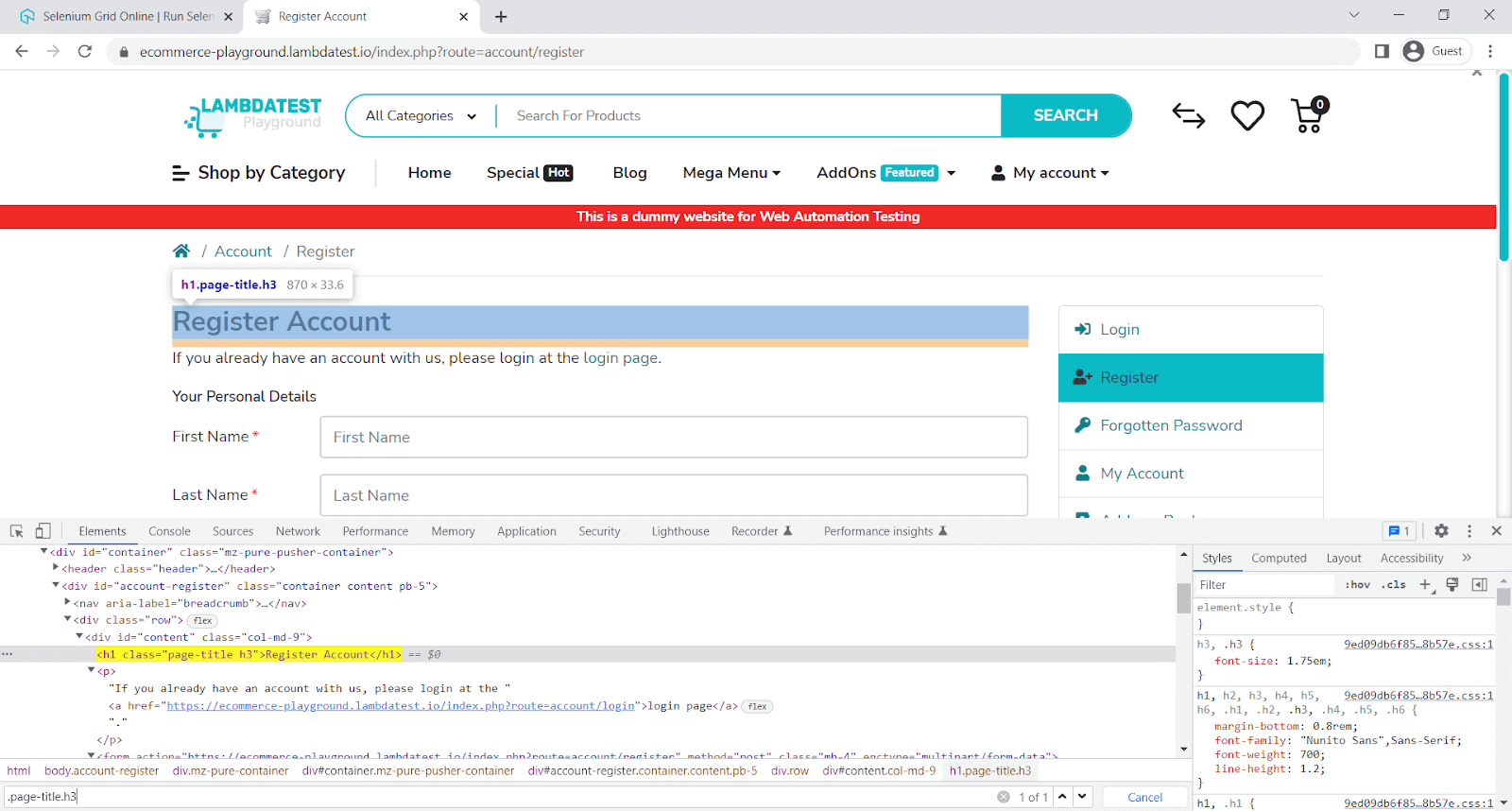
Task: Reload the page in browser
Action: click(85, 51)
